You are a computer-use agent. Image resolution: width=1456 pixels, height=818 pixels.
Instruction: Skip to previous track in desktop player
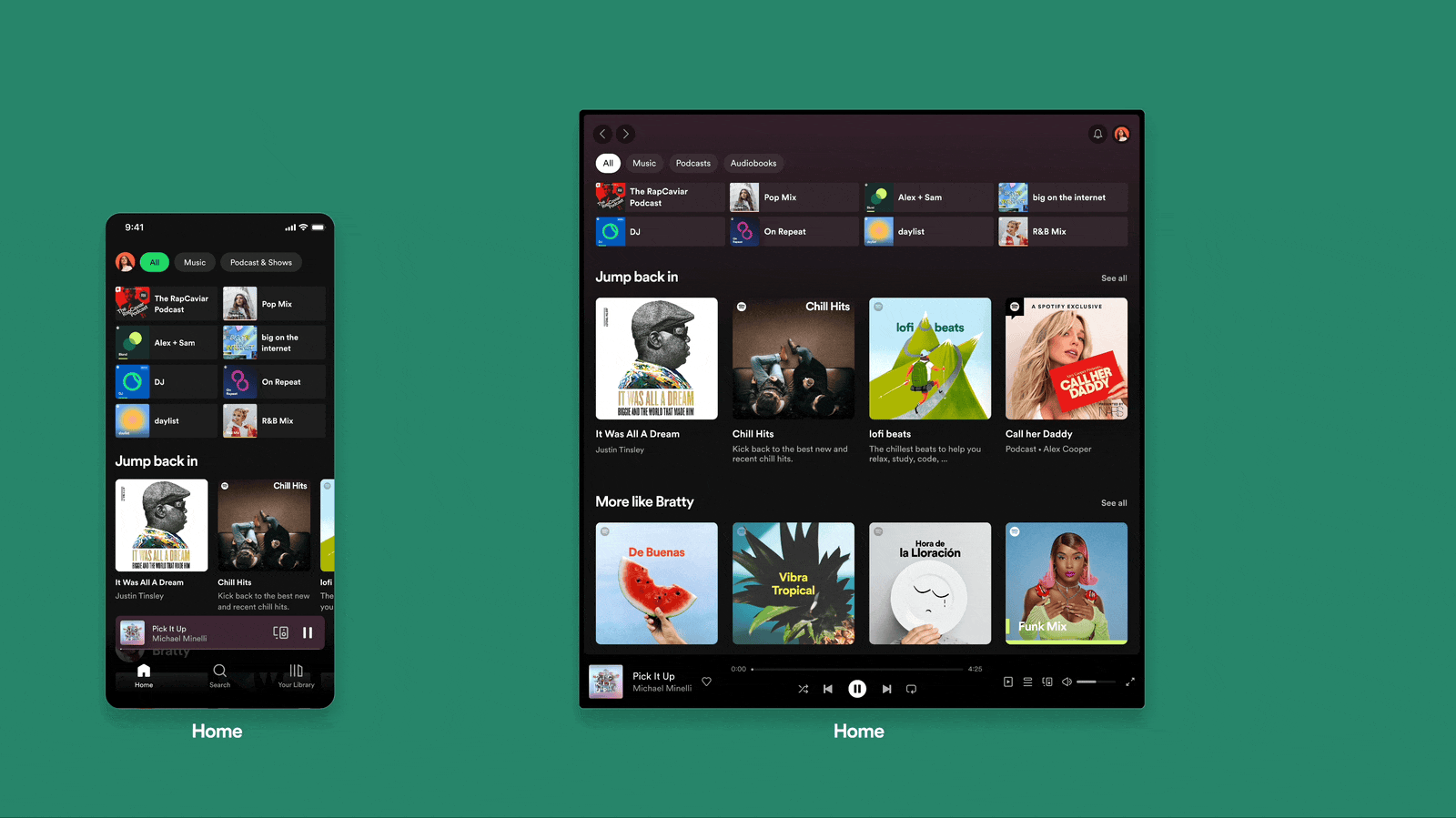[828, 689]
